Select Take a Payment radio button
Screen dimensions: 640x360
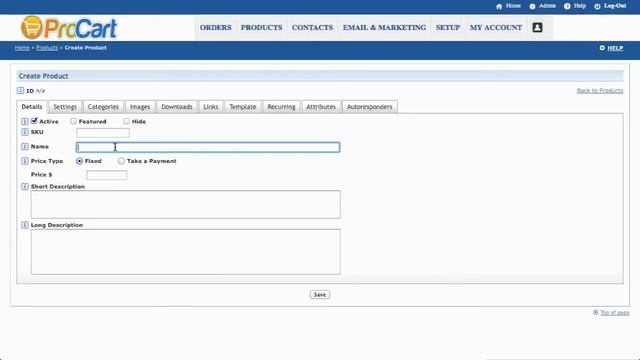121,161
